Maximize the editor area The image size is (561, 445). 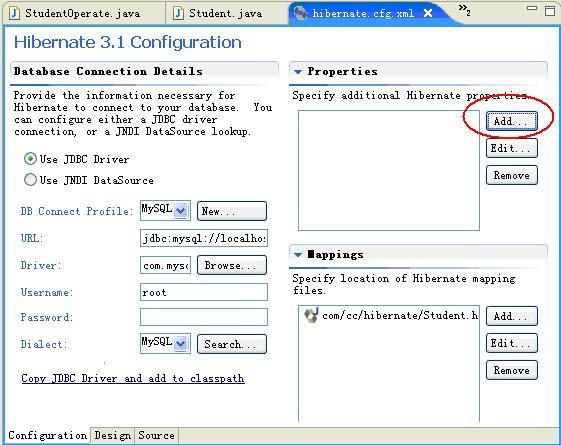coord(550,10)
